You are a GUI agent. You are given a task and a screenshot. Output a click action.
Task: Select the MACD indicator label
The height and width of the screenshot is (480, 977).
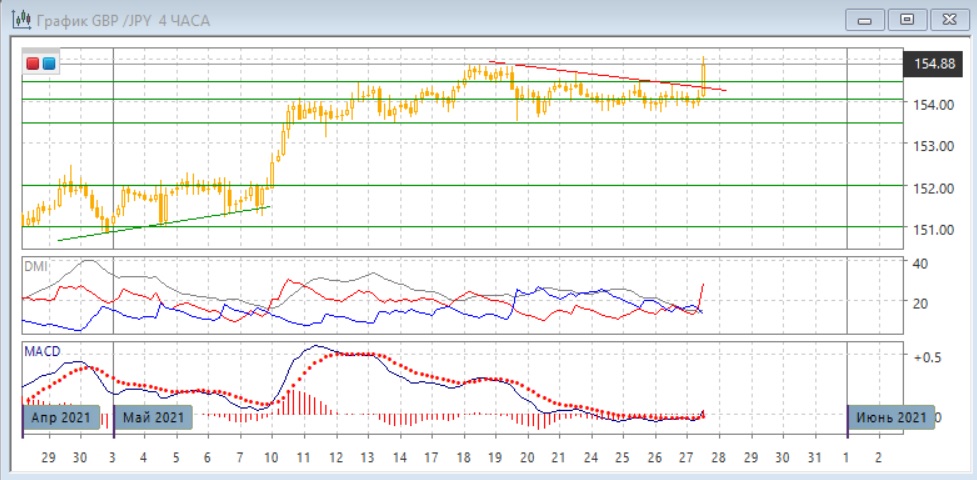(x=42, y=351)
